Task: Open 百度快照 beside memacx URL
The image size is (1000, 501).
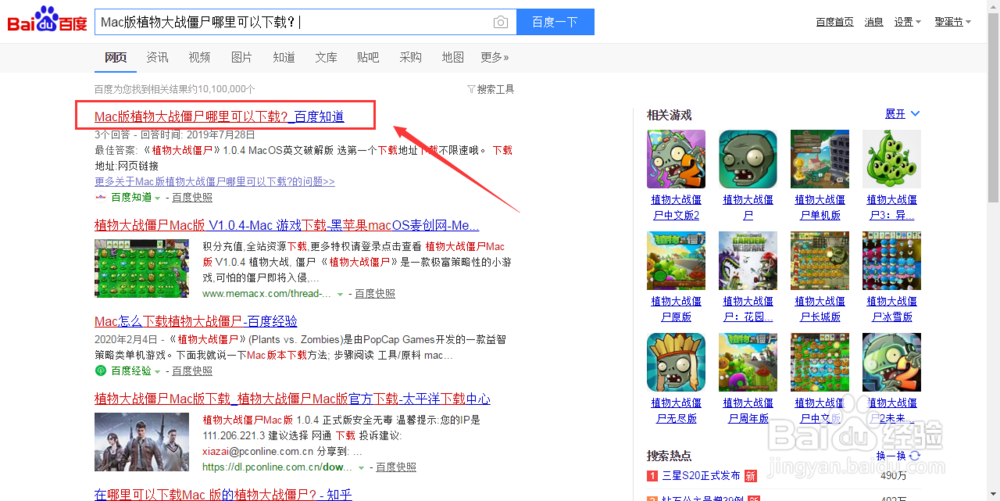Action: click(x=375, y=293)
